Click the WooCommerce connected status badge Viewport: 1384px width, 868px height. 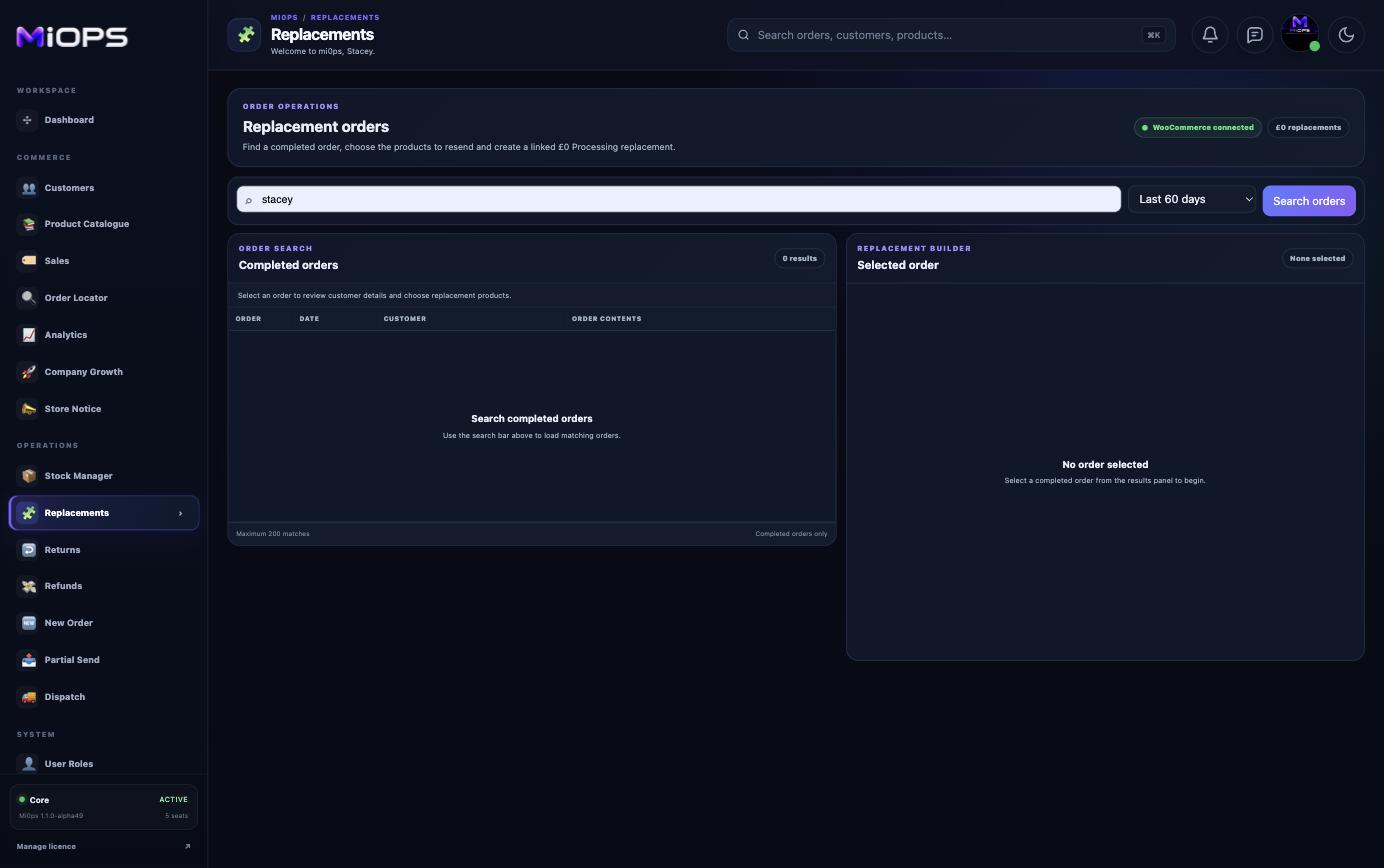pyautogui.click(x=1198, y=127)
